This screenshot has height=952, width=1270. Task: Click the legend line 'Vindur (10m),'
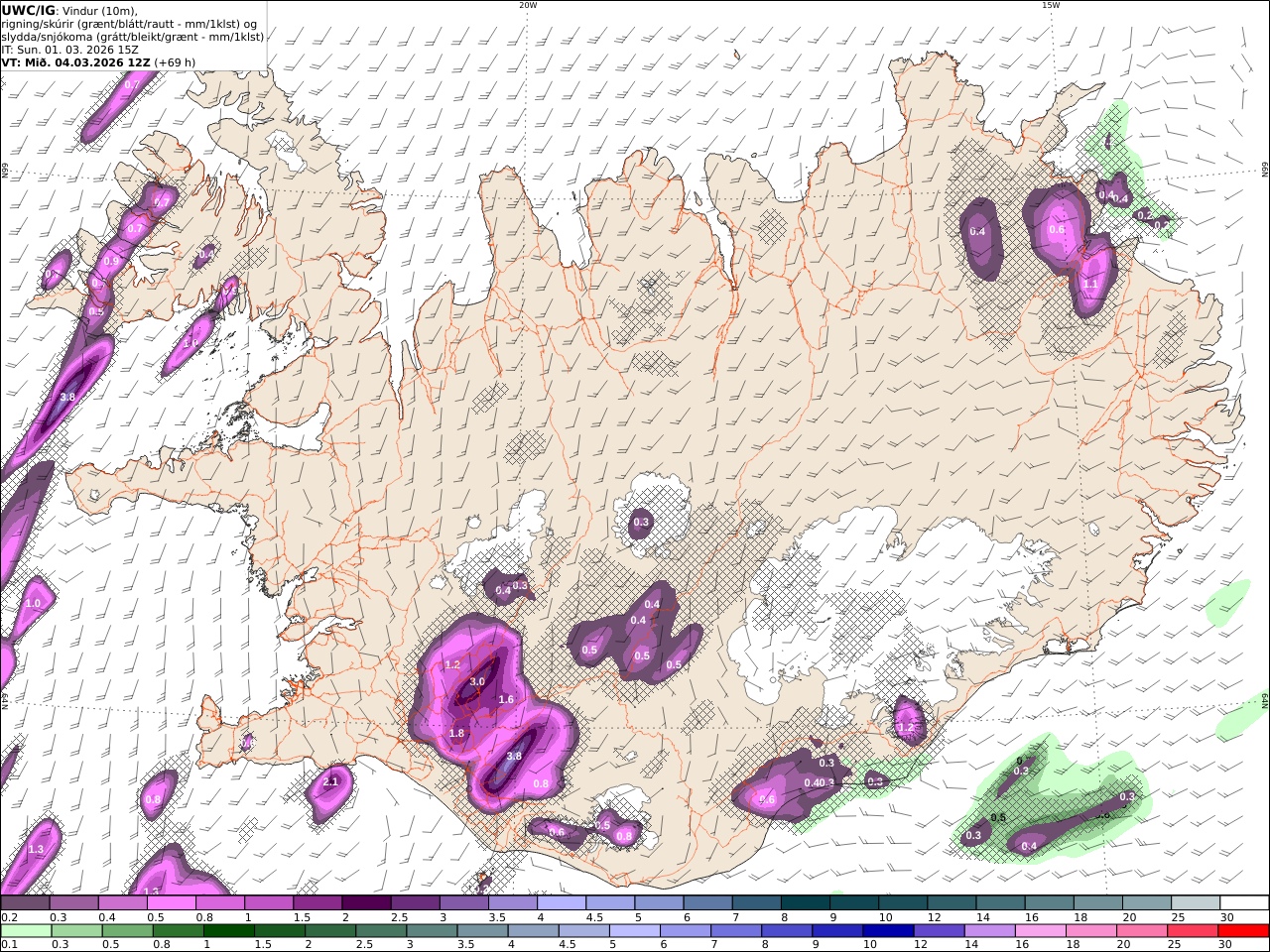(x=102, y=10)
